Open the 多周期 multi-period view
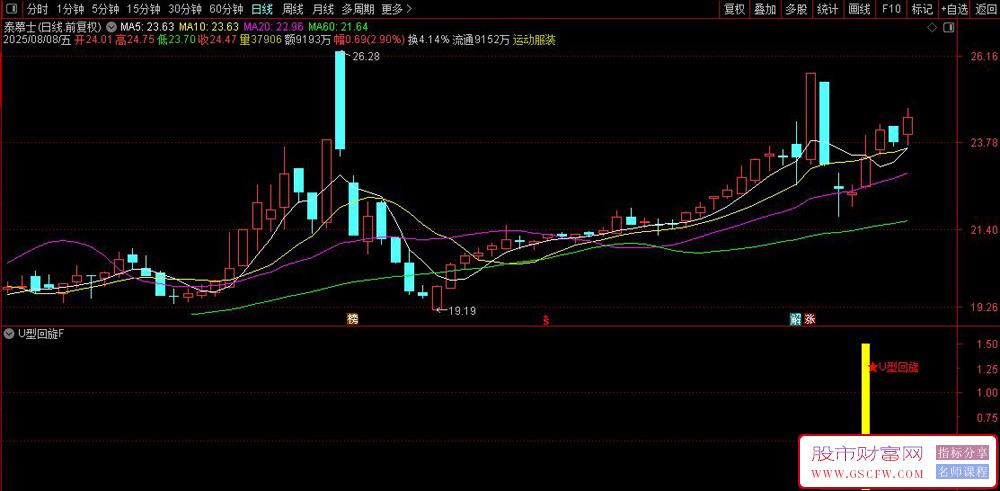 click(358, 9)
